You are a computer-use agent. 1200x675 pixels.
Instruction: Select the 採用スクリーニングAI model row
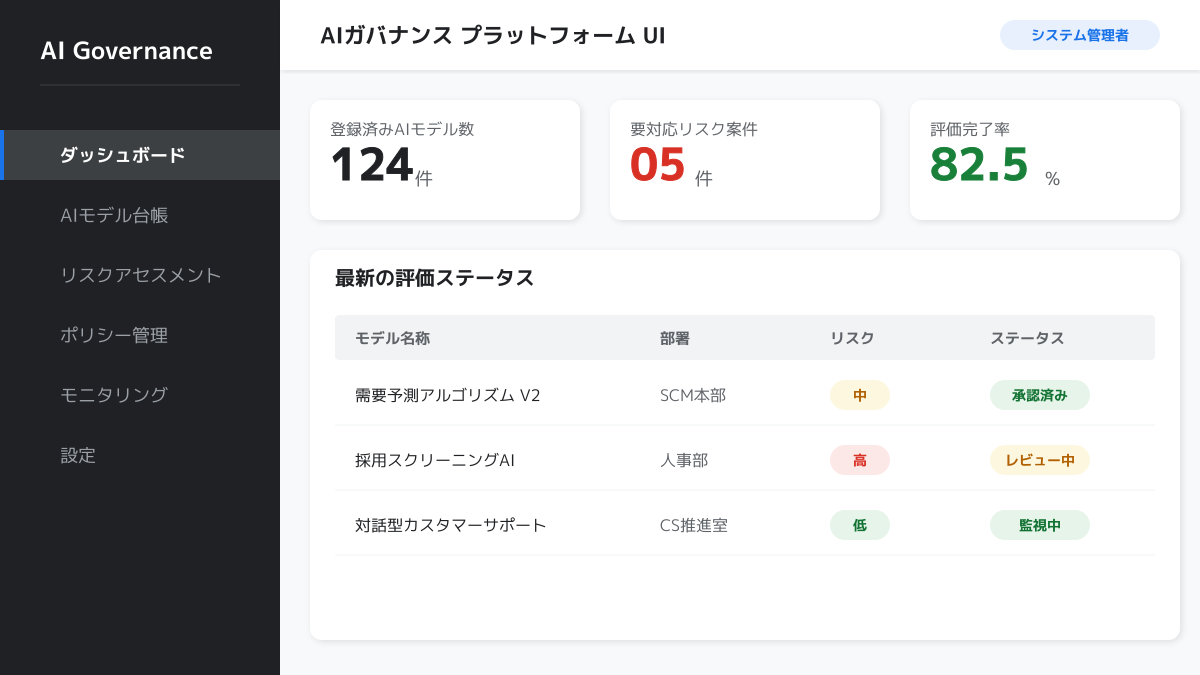pos(434,460)
